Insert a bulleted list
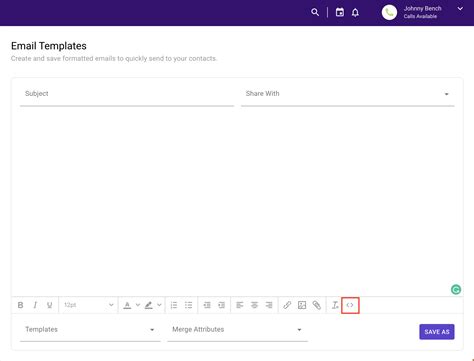474x361 pixels. (x=189, y=305)
